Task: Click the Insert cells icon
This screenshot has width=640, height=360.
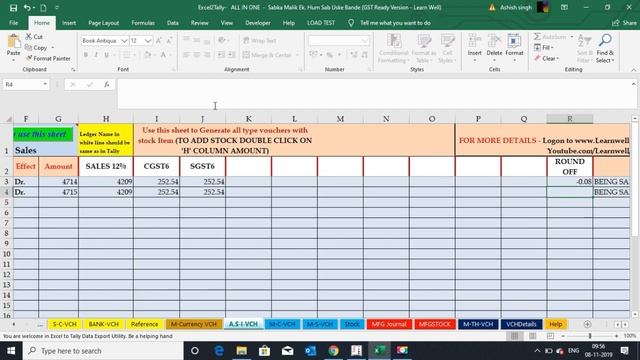Action: [x=474, y=41]
